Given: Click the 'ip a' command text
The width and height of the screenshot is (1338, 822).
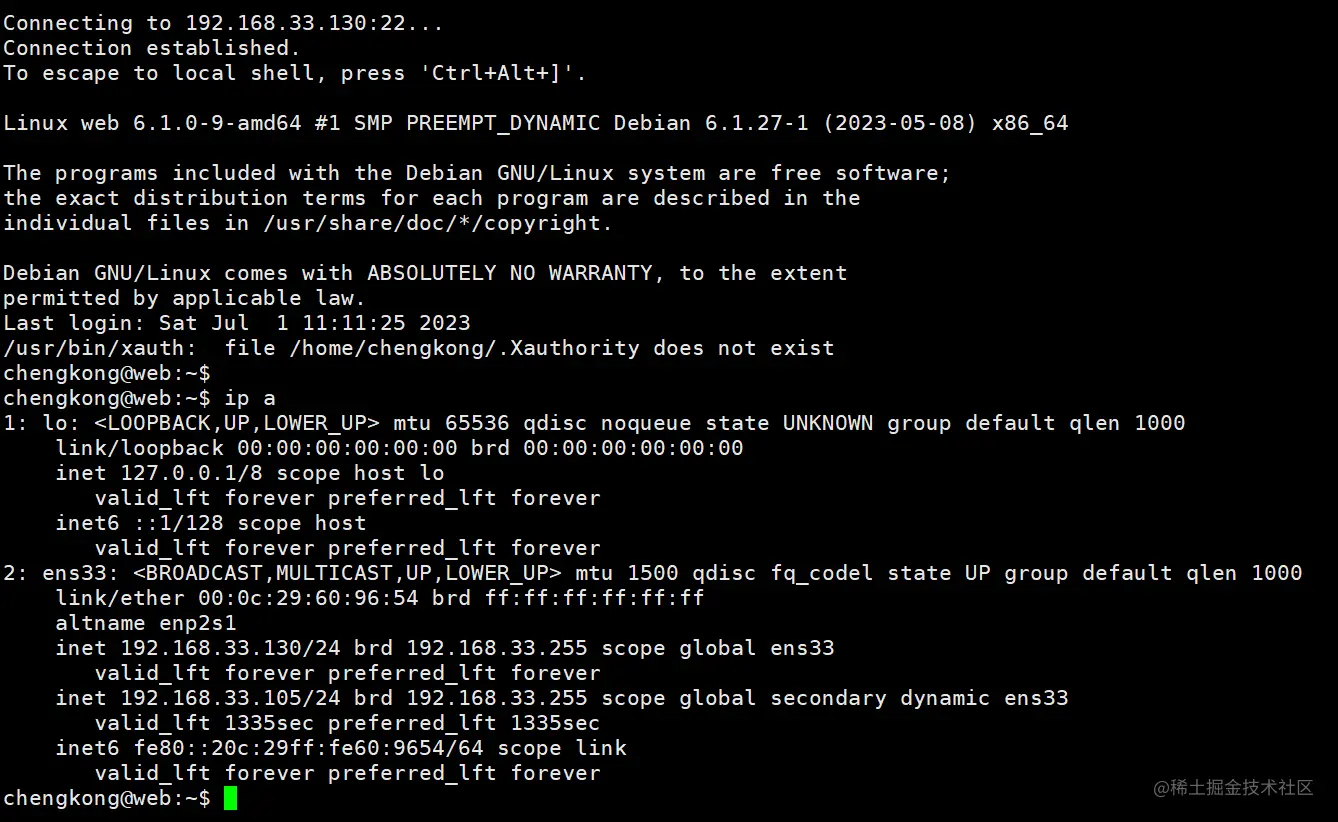Looking at the screenshot, I should [250, 398].
